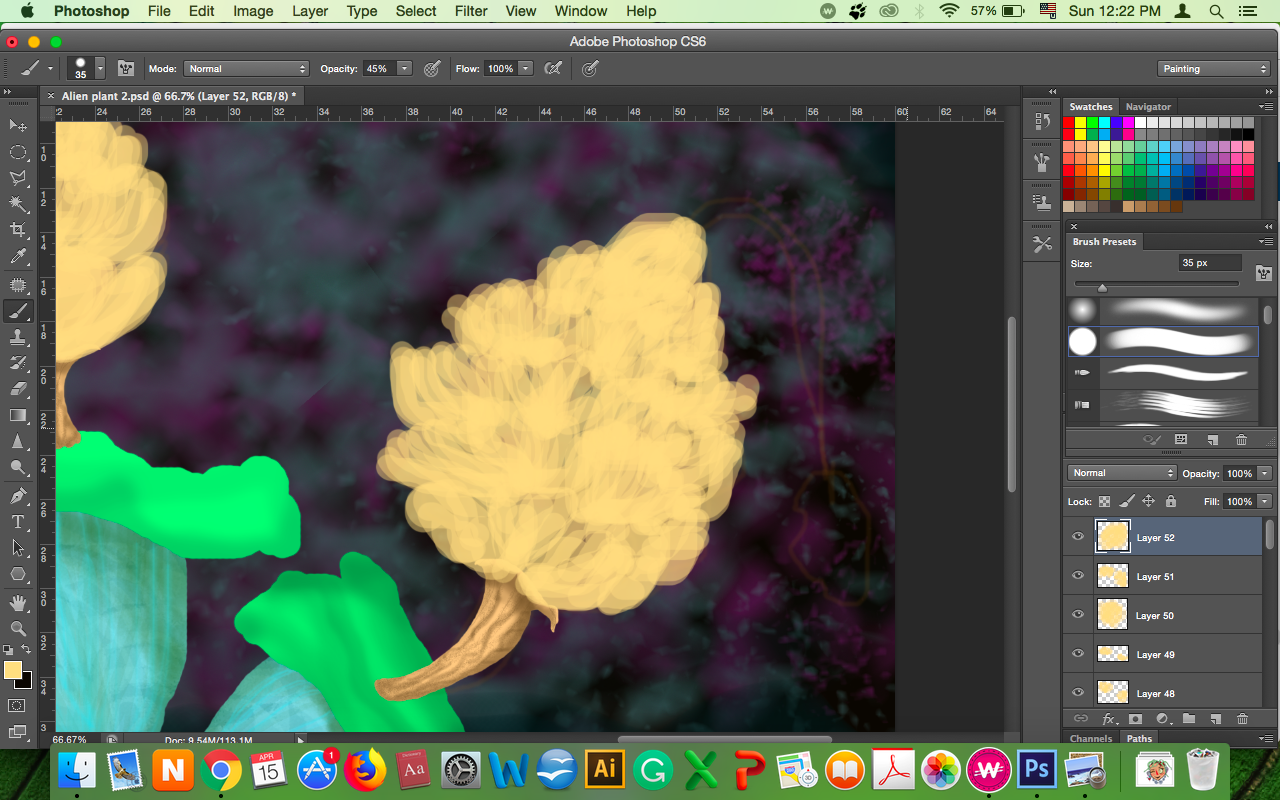Select the Polygonal Lasso tool

point(18,178)
